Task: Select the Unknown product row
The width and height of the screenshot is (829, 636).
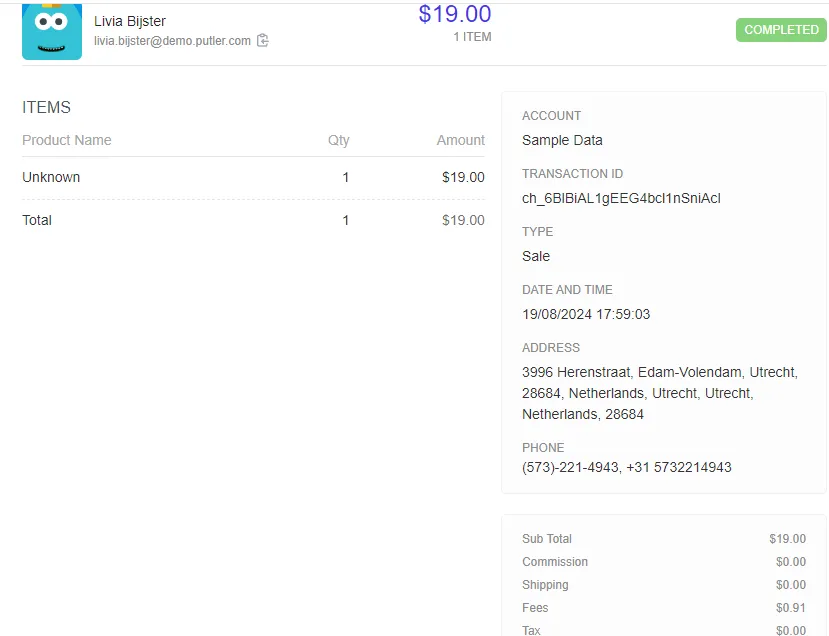Action: tap(253, 178)
